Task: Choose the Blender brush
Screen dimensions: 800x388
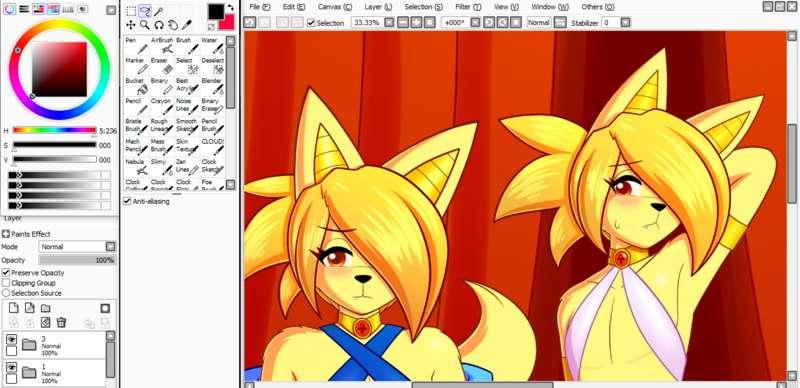Action: coord(212,86)
